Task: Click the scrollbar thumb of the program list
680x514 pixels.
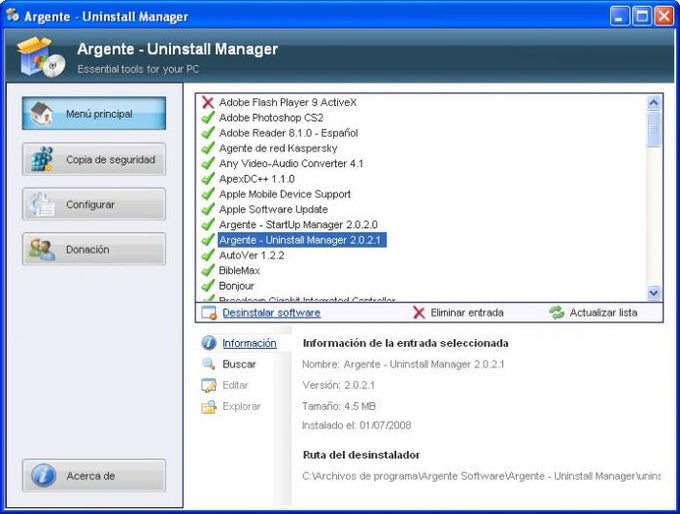Action: click(x=654, y=130)
